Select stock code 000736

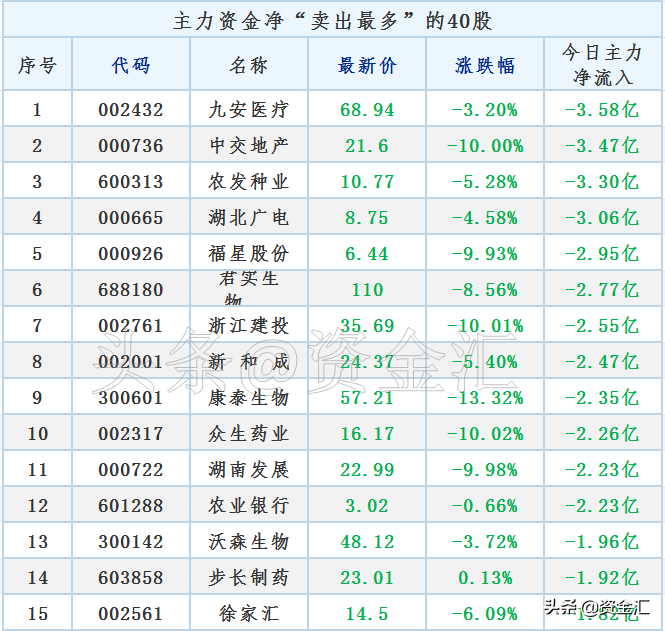click(131, 146)
